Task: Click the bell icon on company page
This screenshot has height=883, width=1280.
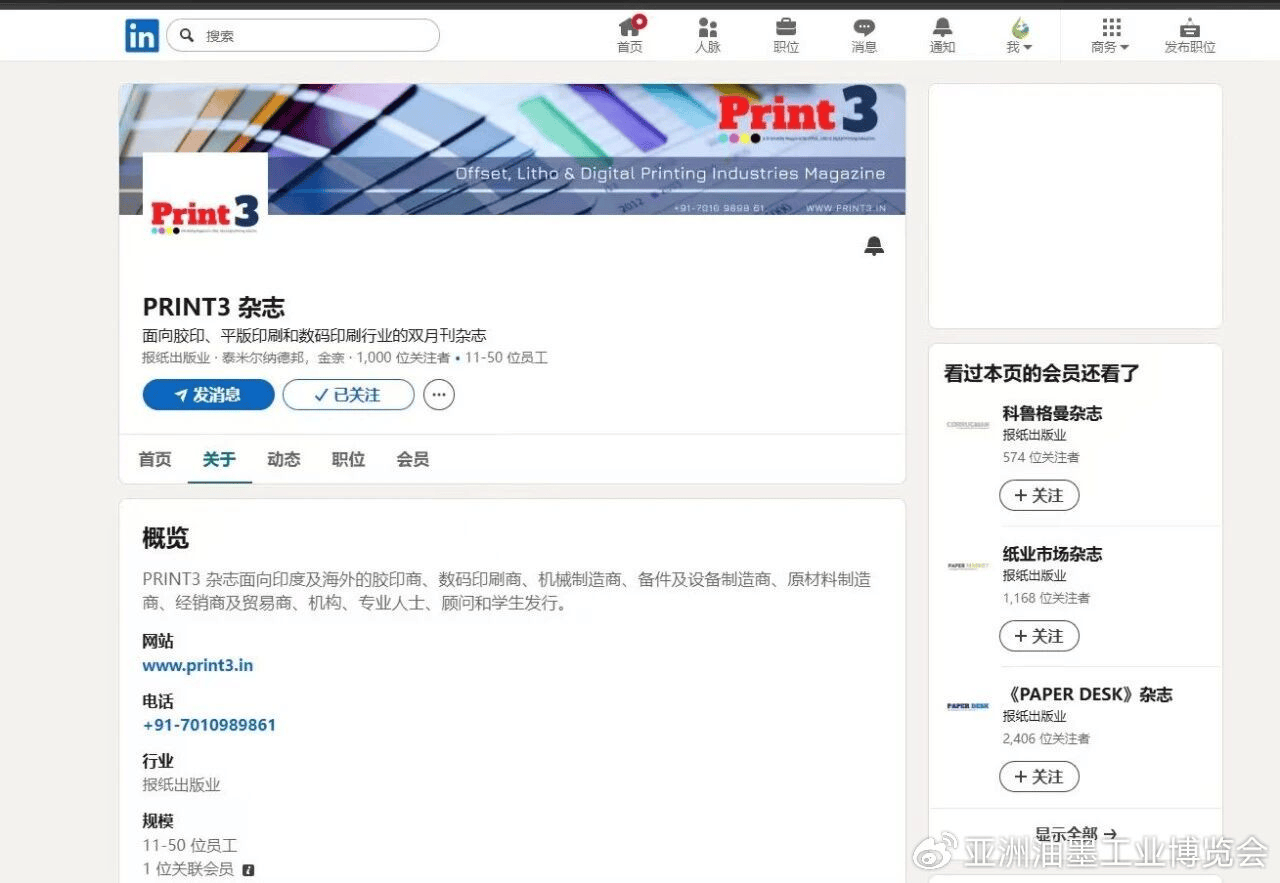Action: 874,246
